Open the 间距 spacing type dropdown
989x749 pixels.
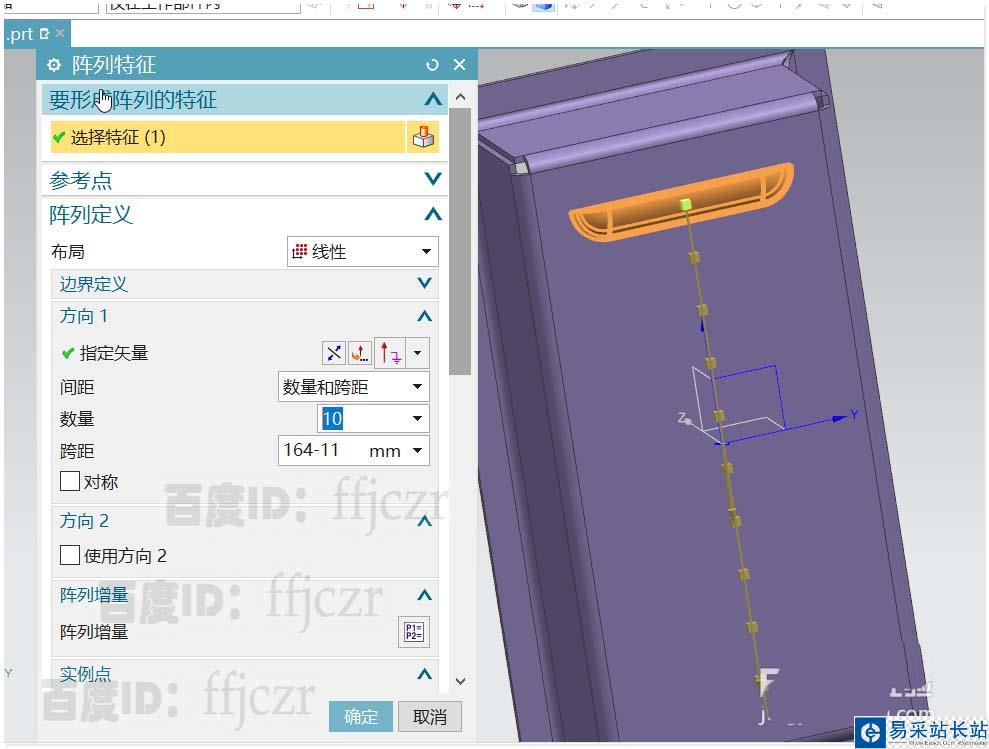click(354, 387)
